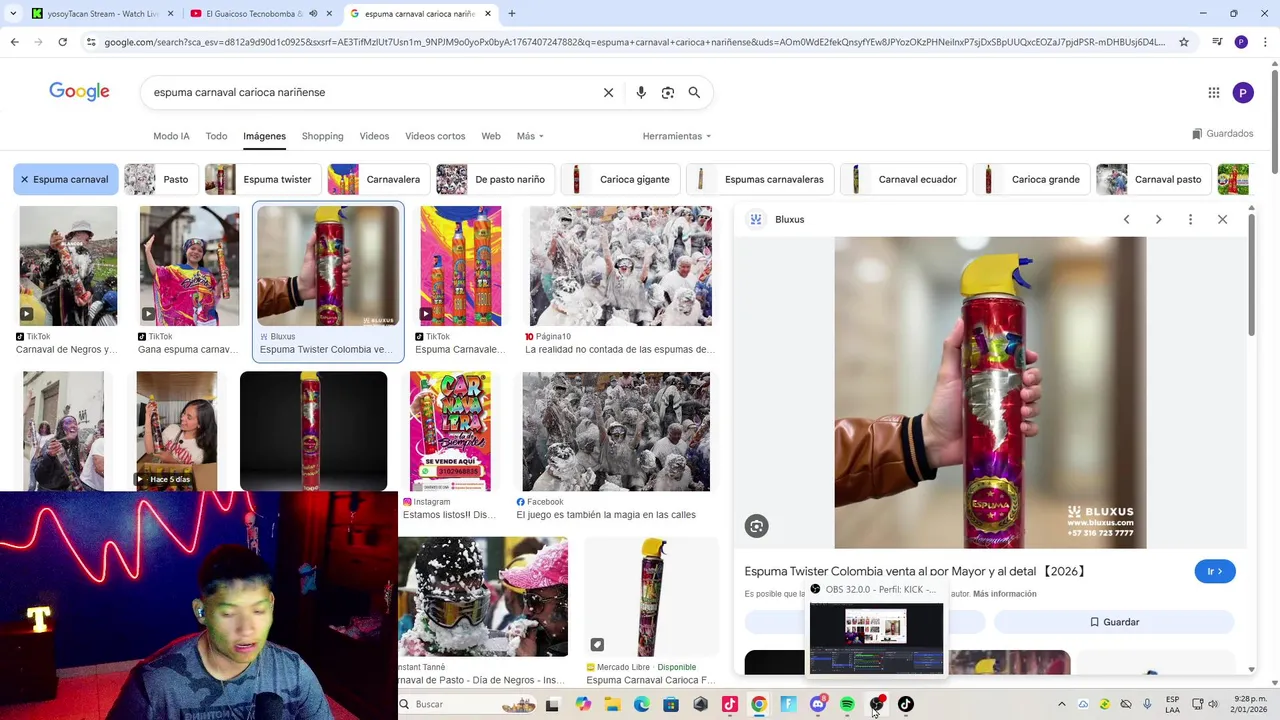Open the TikTok Espuma Carnavale thumbnail
The height and width of the screenshot is (720, 1280).
click(x=461, y=266)
